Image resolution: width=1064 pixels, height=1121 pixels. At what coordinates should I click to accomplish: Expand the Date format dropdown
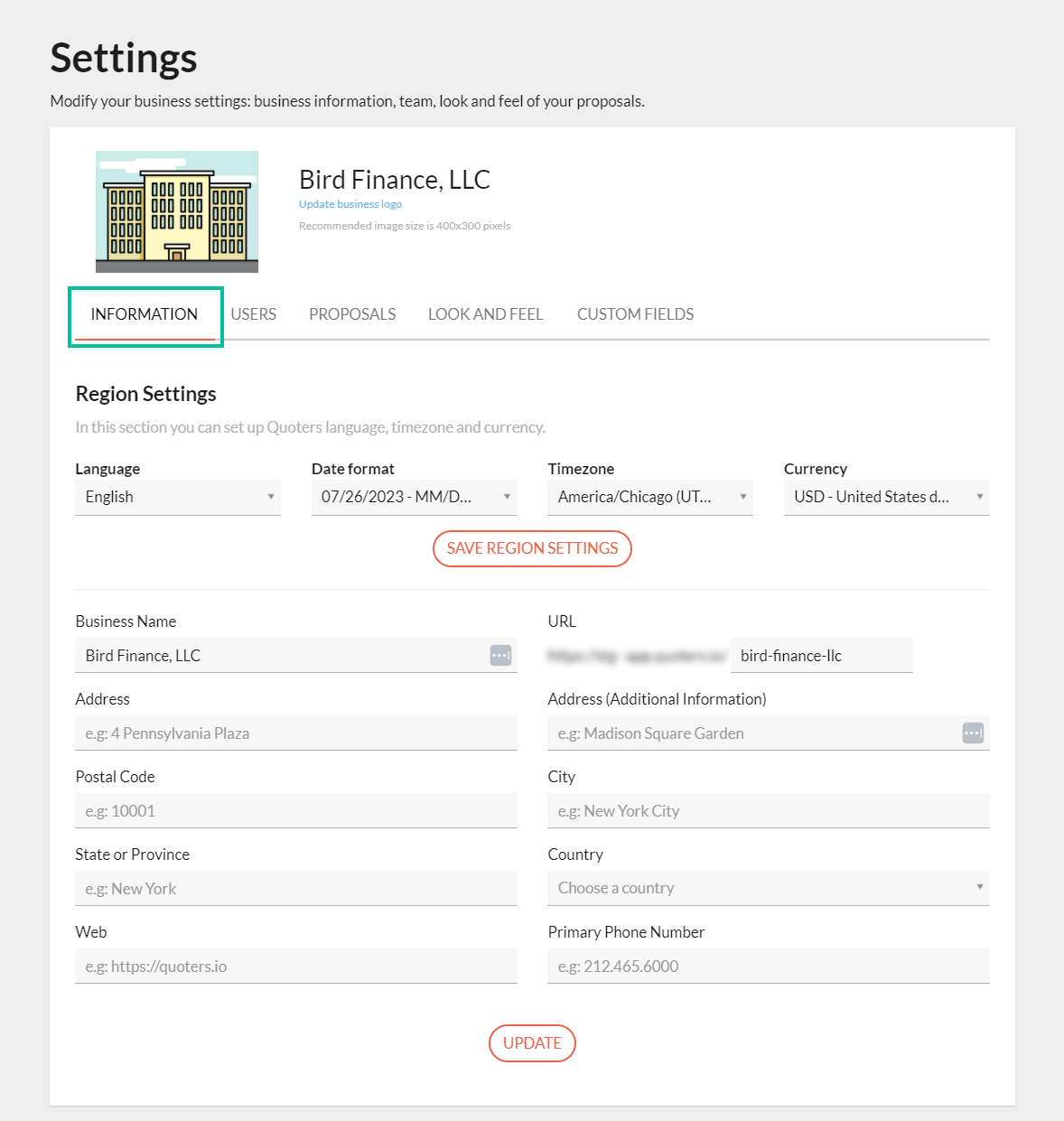[415, 497]
